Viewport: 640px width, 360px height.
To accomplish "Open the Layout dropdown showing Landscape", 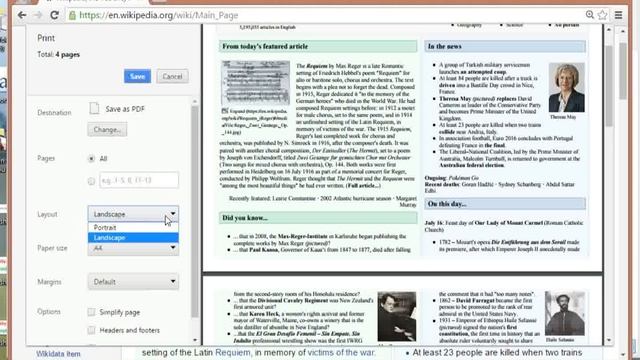I will pos(133,214).
